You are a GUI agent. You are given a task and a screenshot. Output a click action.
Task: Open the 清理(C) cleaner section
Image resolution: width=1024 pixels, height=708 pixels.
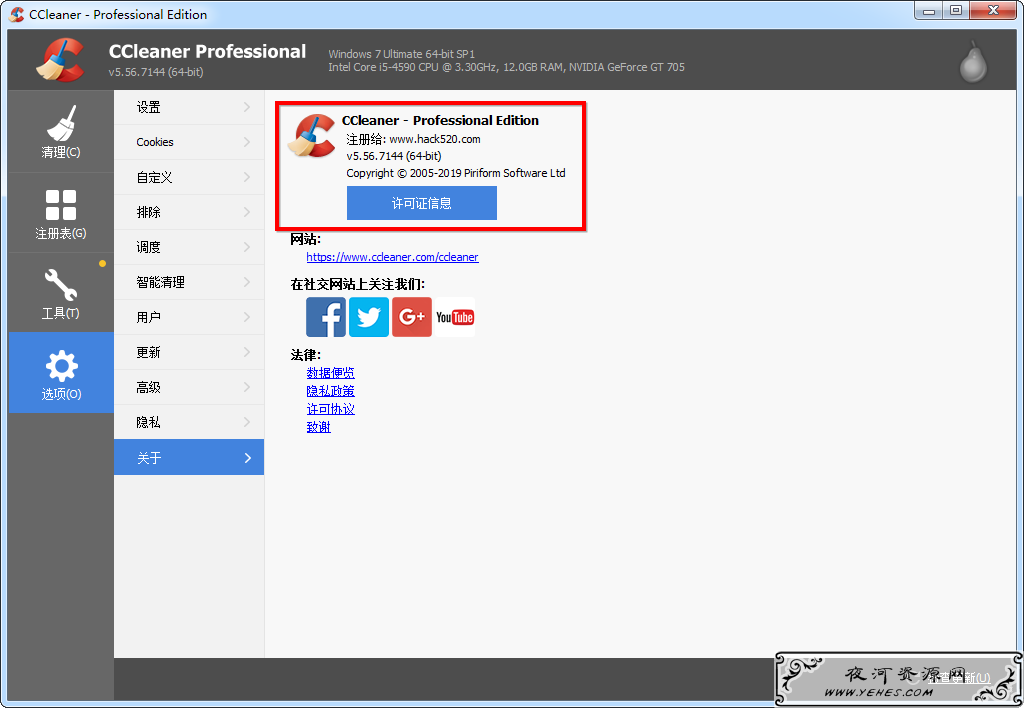pyautogui.click(x=61, y=131)
